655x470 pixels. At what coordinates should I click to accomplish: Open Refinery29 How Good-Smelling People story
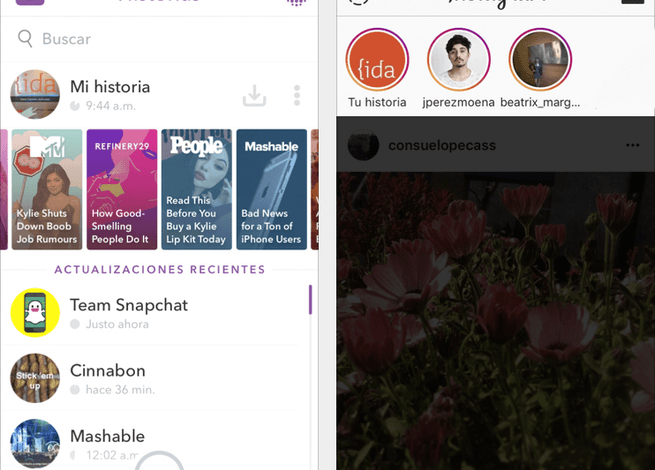click(x=121, y=189)
